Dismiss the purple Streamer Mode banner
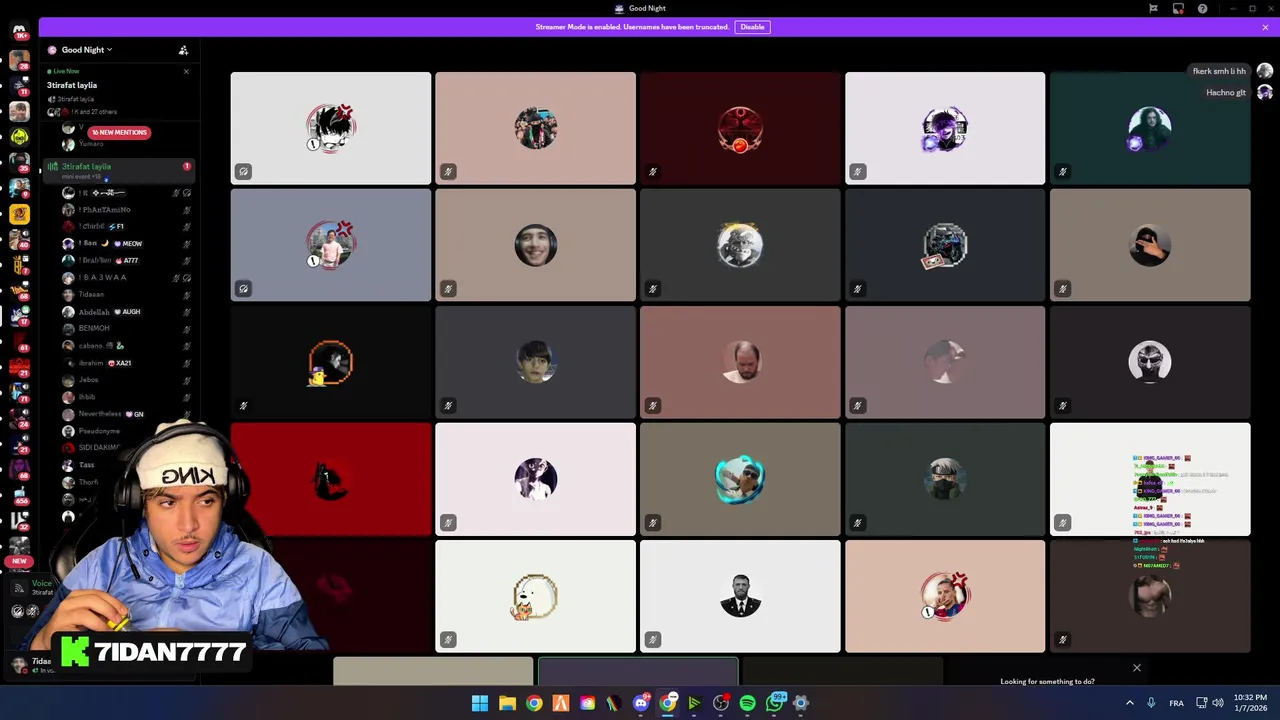 pyautogui.click(x=1265, y=27)
